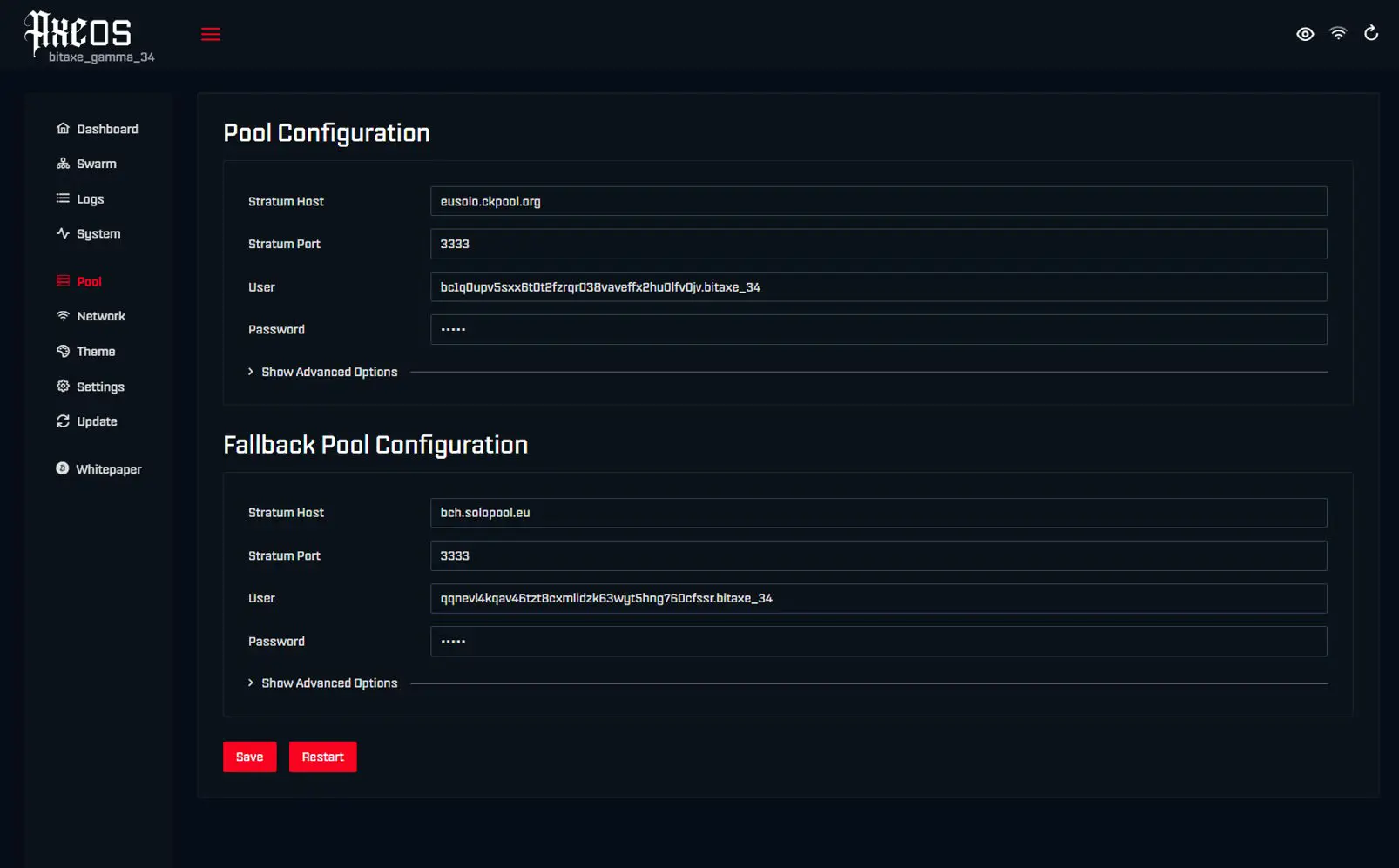The image size is (1399, 868).
Task: Click the Dashboard home icon
Action: [63, 129]
